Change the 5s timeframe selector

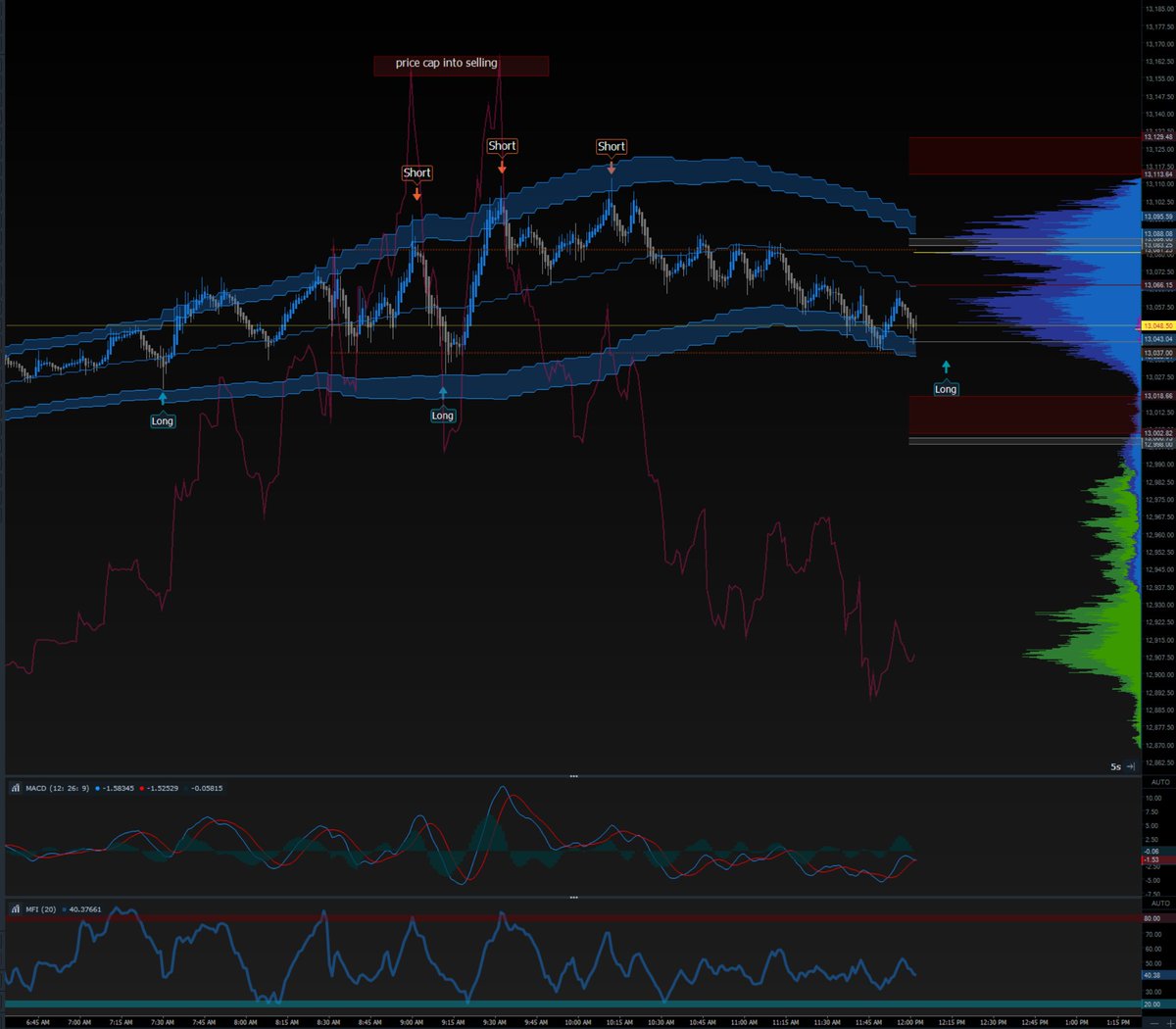tap(1115, 766)
